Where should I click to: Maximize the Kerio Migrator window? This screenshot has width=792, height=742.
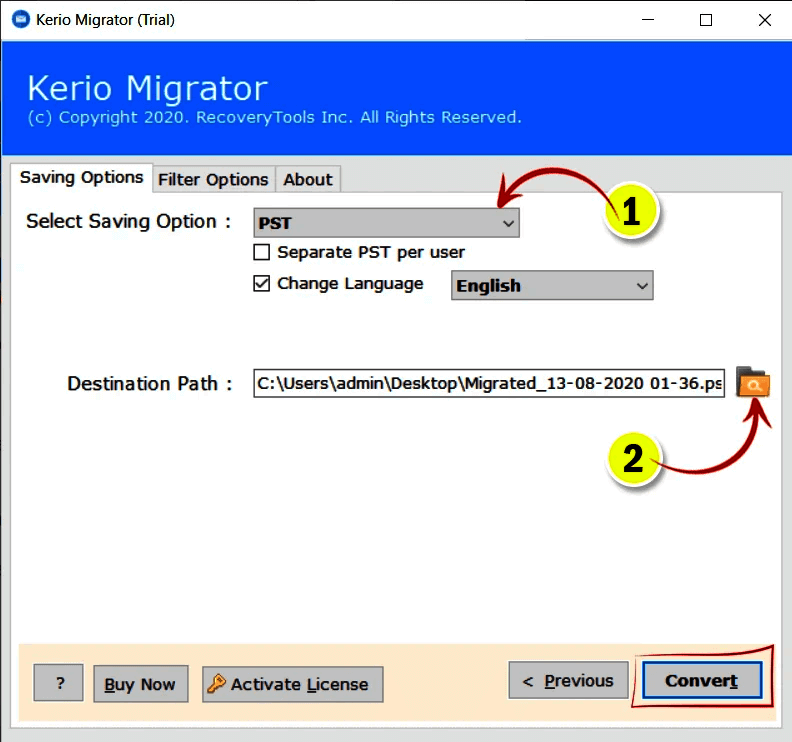(x=706, y=20)
